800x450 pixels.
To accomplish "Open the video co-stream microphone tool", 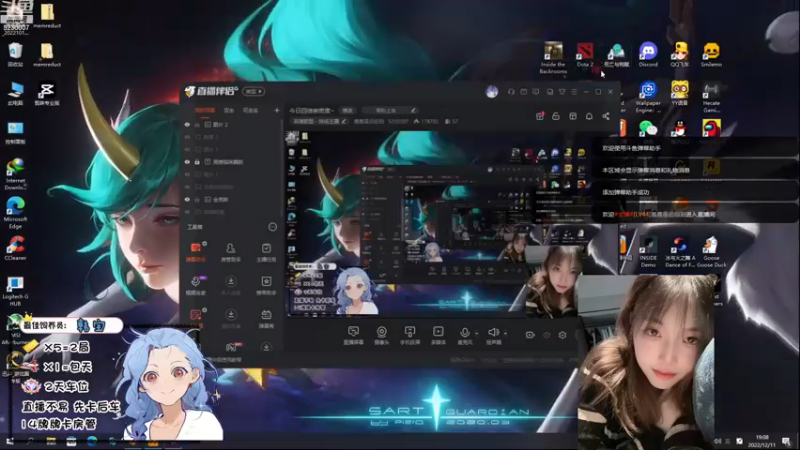I will 196,286.
